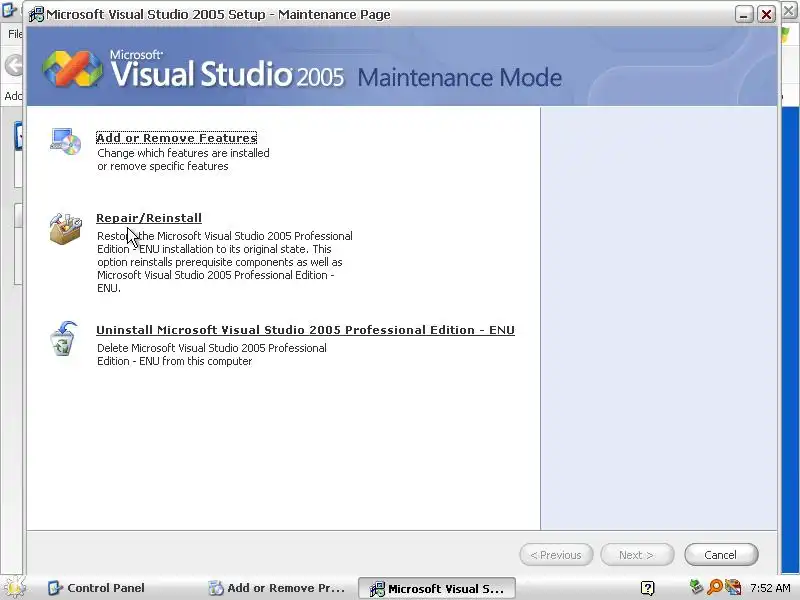This screenshot has height=600, width=800.
Task: Close the Setup window with the X button
Action: tap(766, 14)
